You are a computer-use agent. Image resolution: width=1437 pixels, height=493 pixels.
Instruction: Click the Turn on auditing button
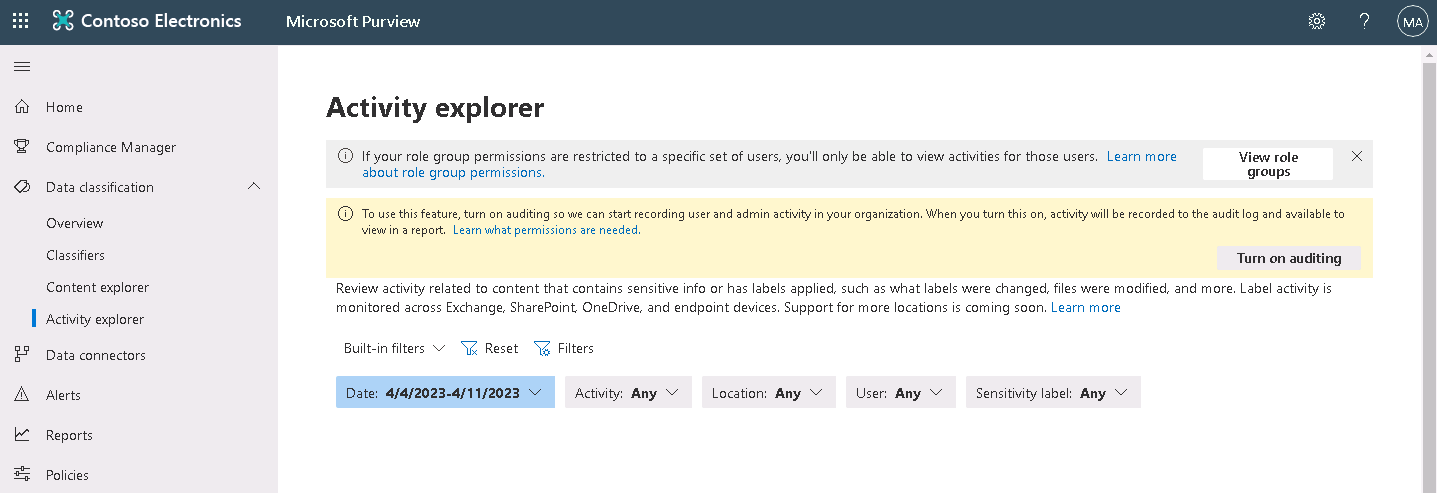[x=1289, y=258]
